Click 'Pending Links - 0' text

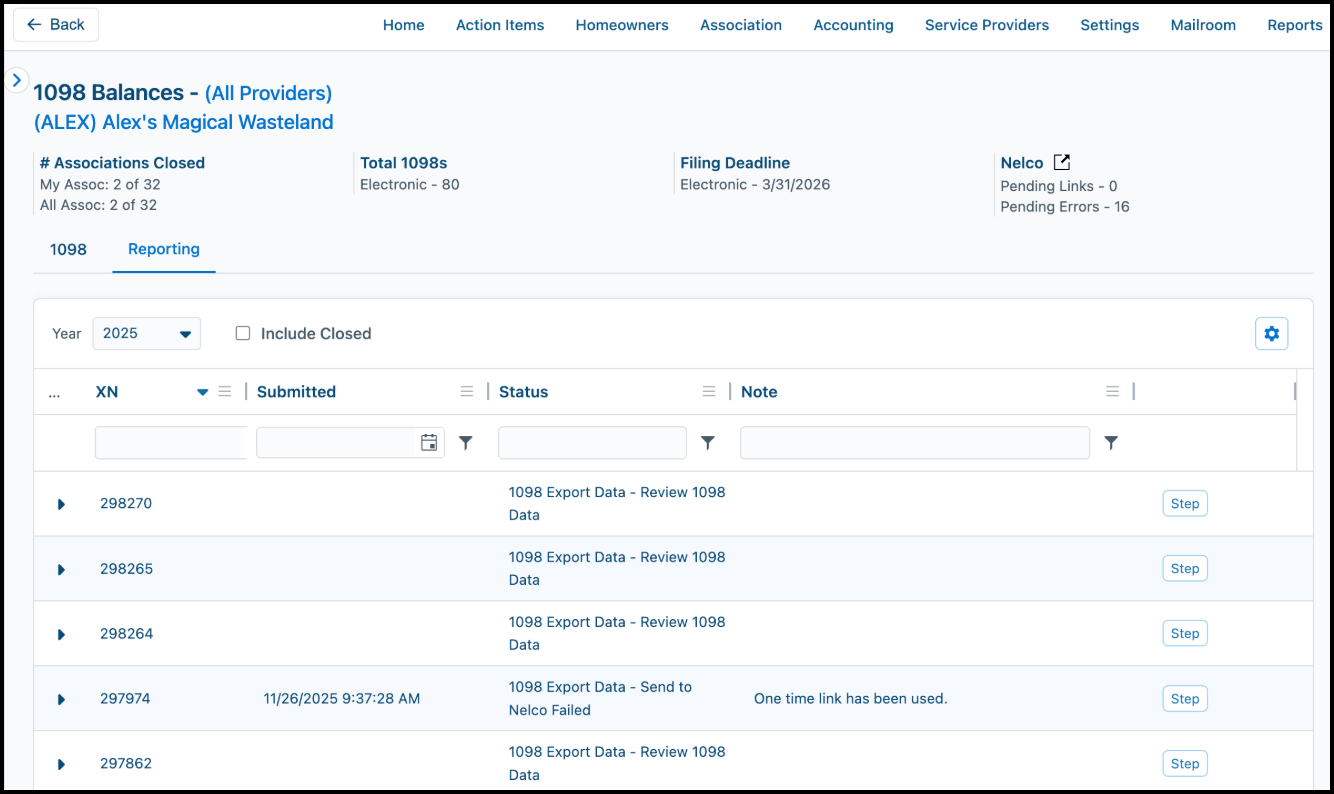1059,186
